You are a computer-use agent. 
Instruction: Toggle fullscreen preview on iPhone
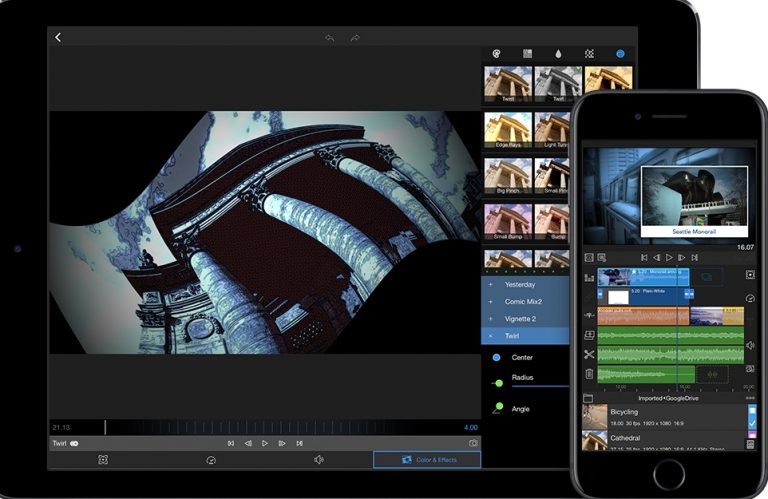tap(589, 258)
